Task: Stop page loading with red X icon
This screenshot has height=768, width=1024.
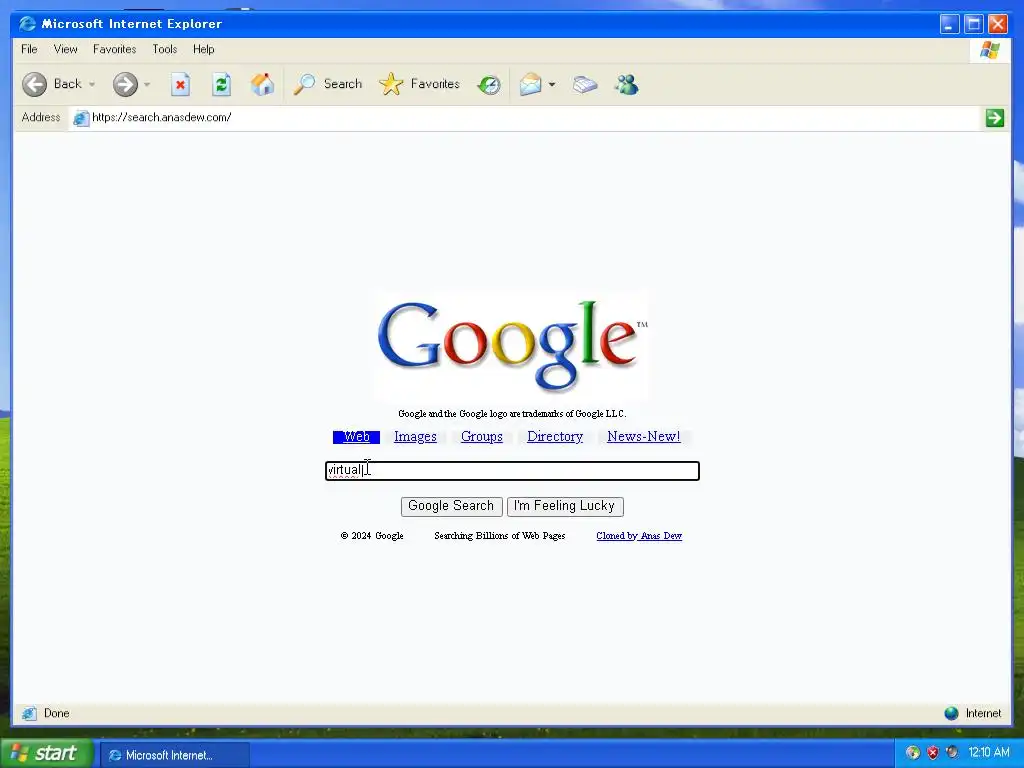Action: [x=180, y=84]
